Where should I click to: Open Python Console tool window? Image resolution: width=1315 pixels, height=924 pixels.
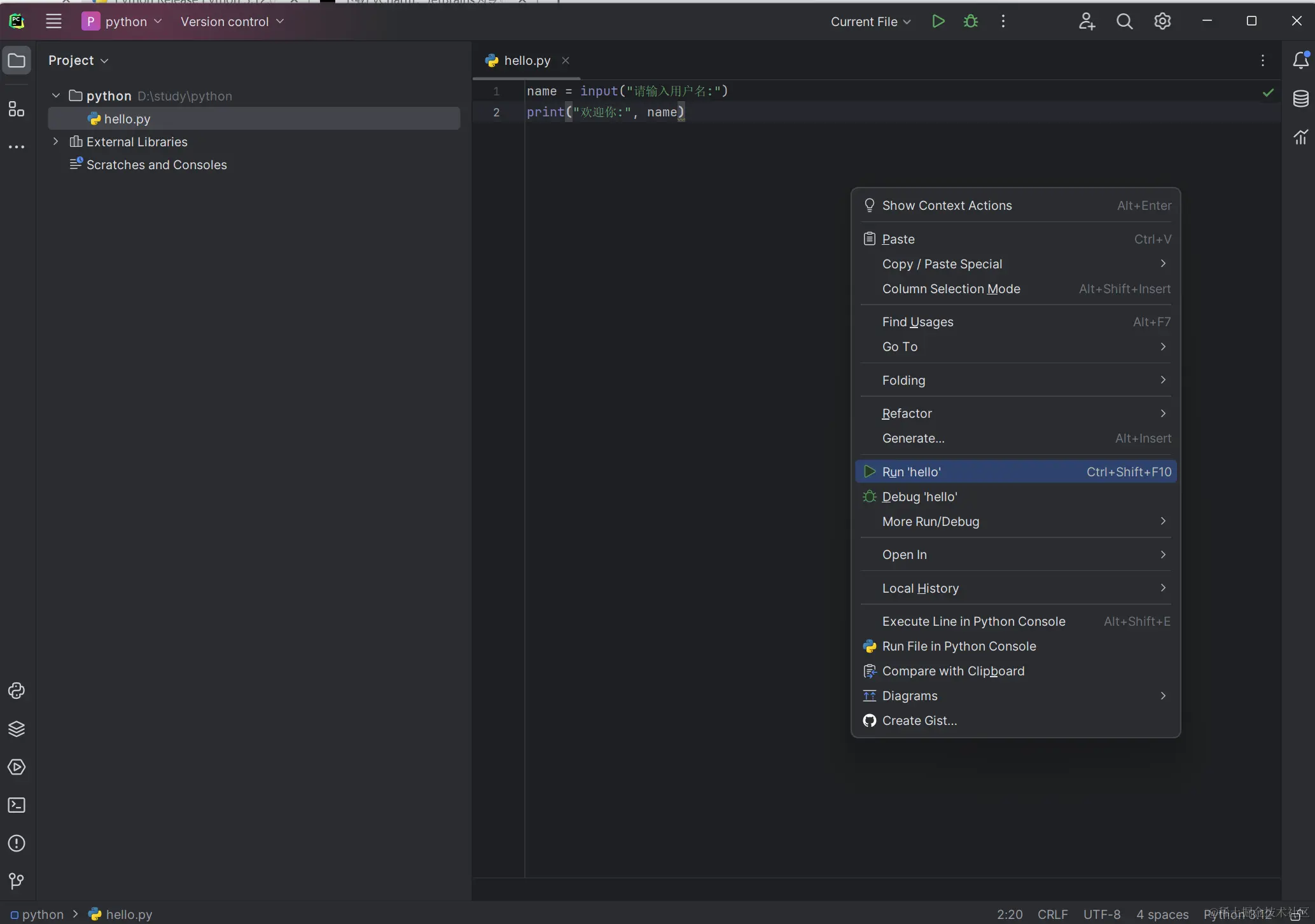point(17,691)
